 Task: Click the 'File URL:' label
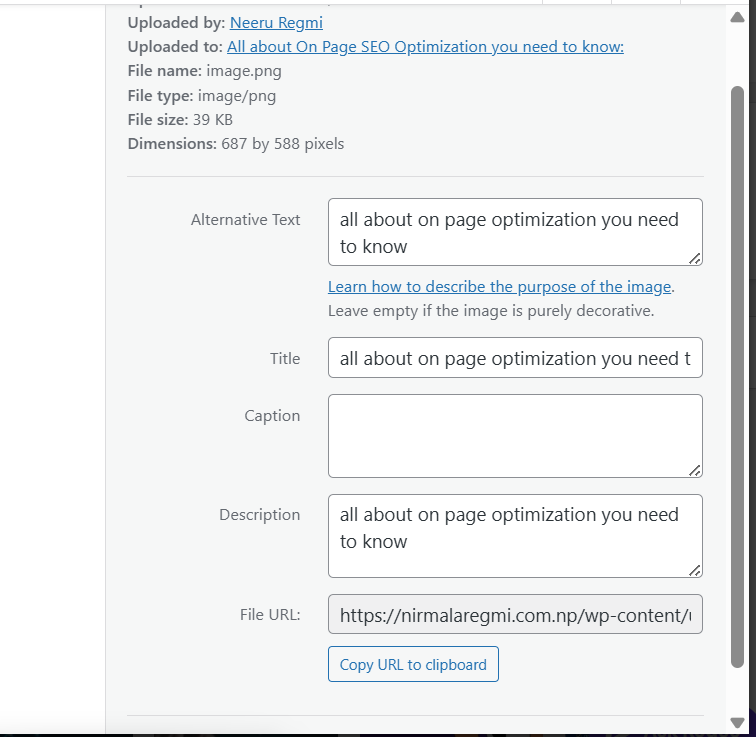pyautogui.click(x=270, y=615)
